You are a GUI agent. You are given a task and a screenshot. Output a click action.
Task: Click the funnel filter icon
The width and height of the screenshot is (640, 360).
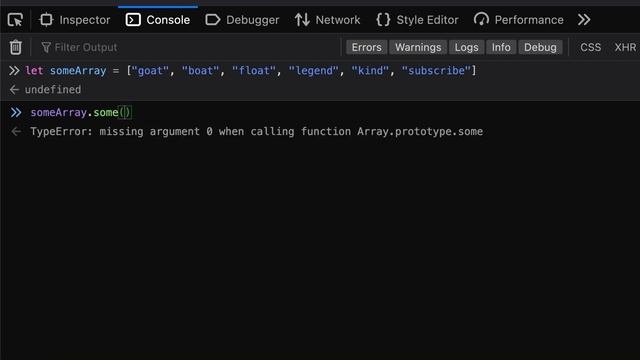coord(46,47)
